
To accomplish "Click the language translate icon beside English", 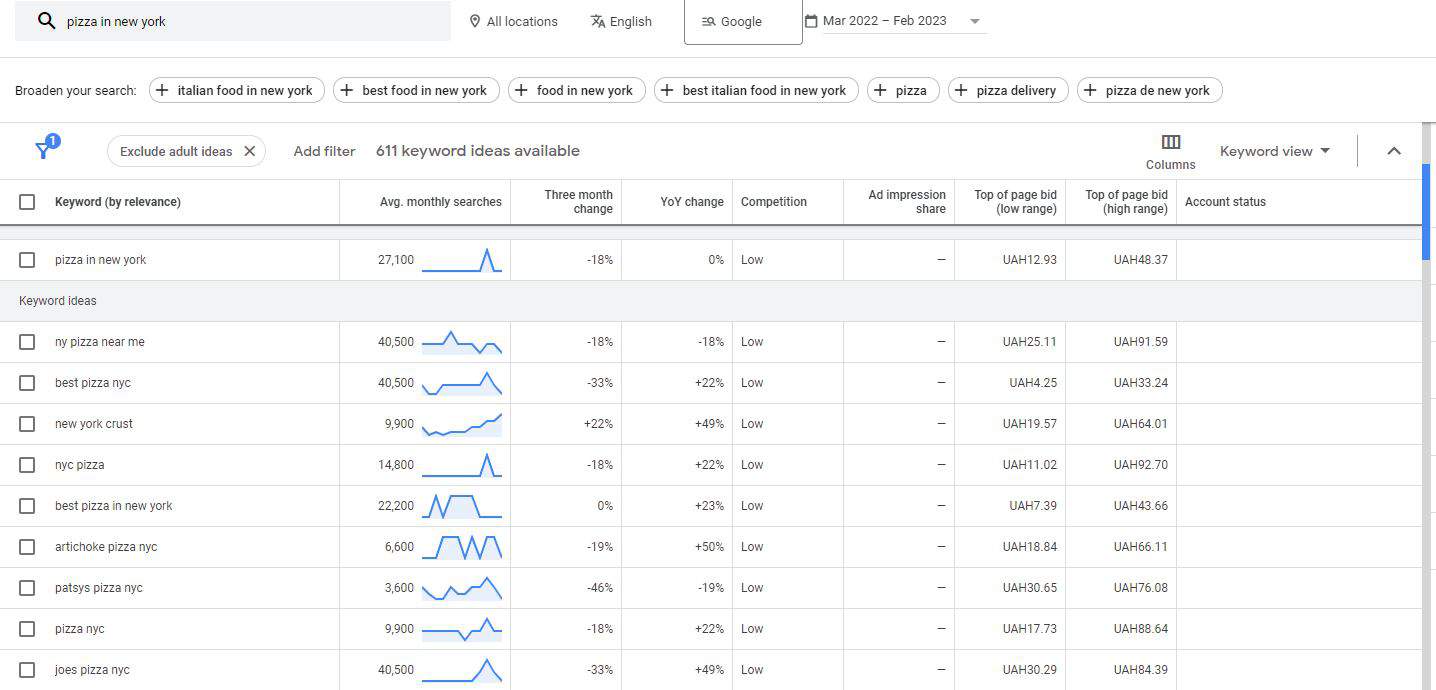I will [598, 20].
